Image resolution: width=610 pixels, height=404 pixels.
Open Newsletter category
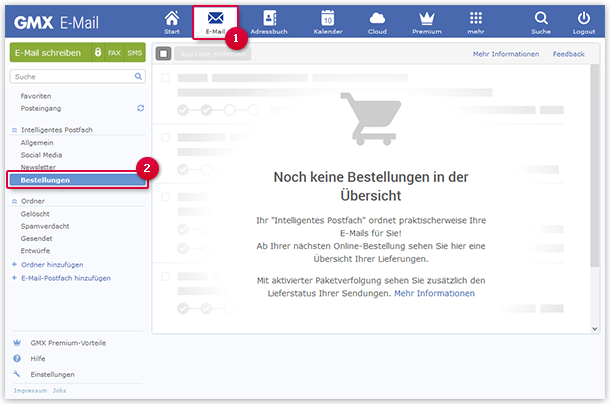point(38,167)
